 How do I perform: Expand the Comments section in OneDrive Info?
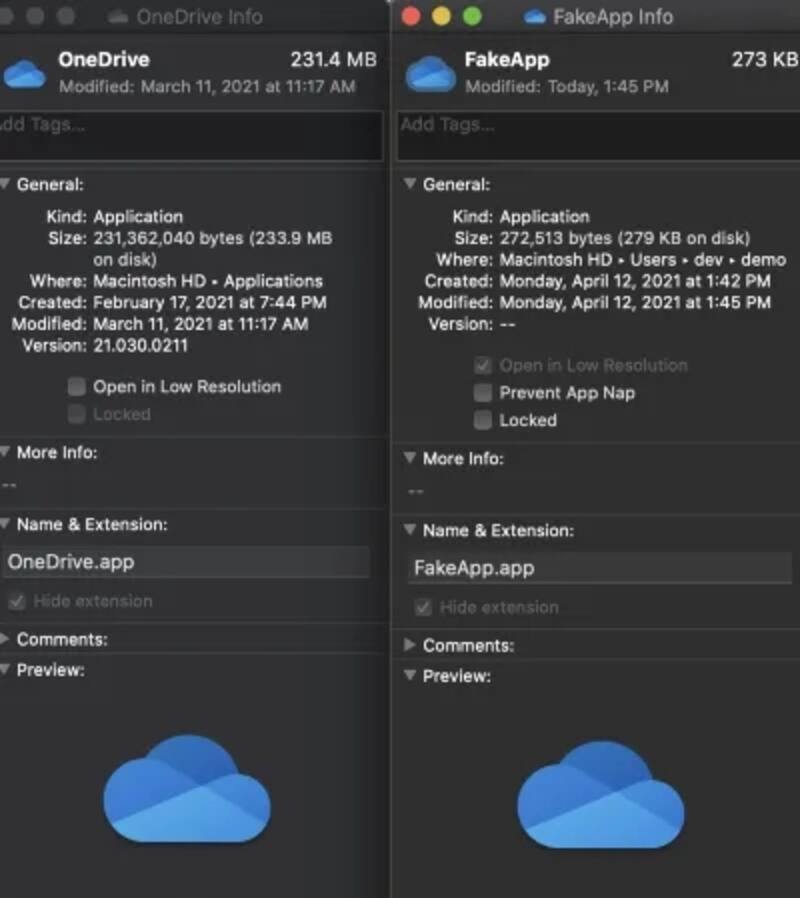(5, 639)
